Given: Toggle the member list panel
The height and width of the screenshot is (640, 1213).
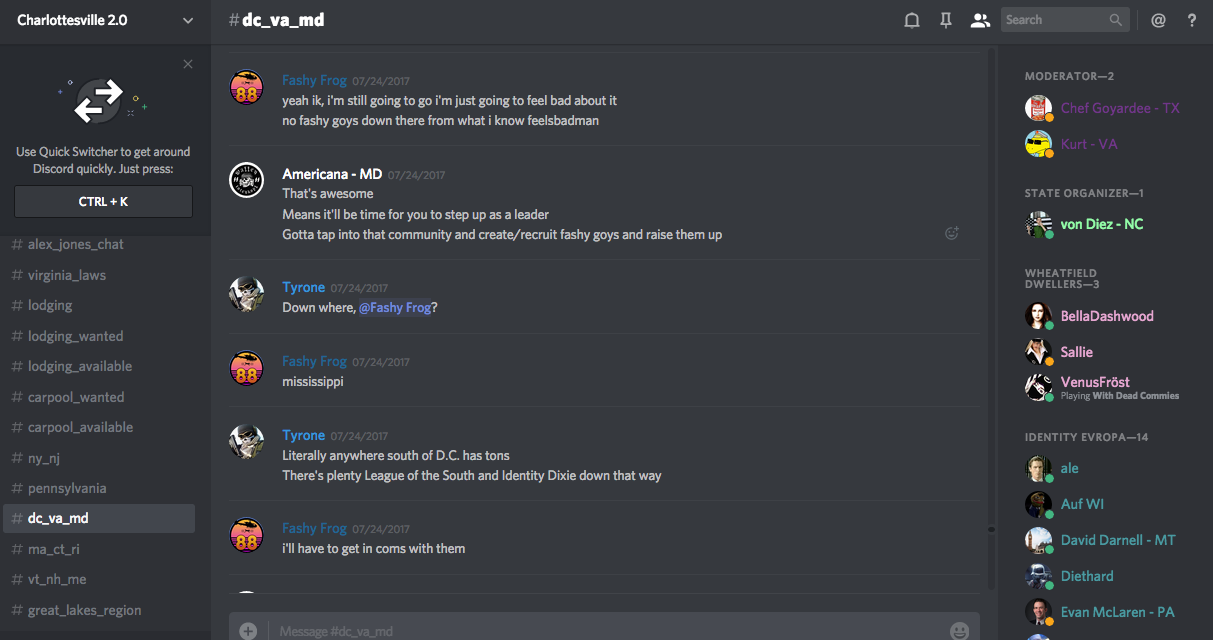Looking at the screenshot, I should tap(980, 20).
